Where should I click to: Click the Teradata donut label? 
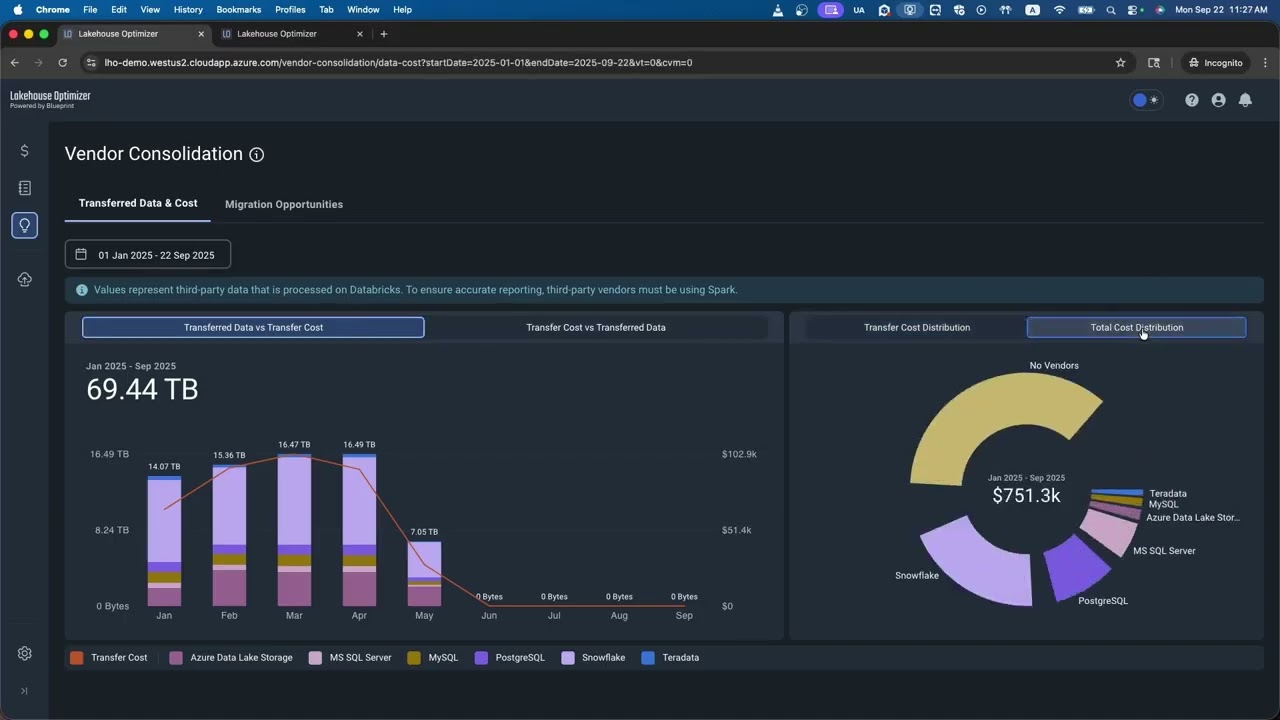1168,494
